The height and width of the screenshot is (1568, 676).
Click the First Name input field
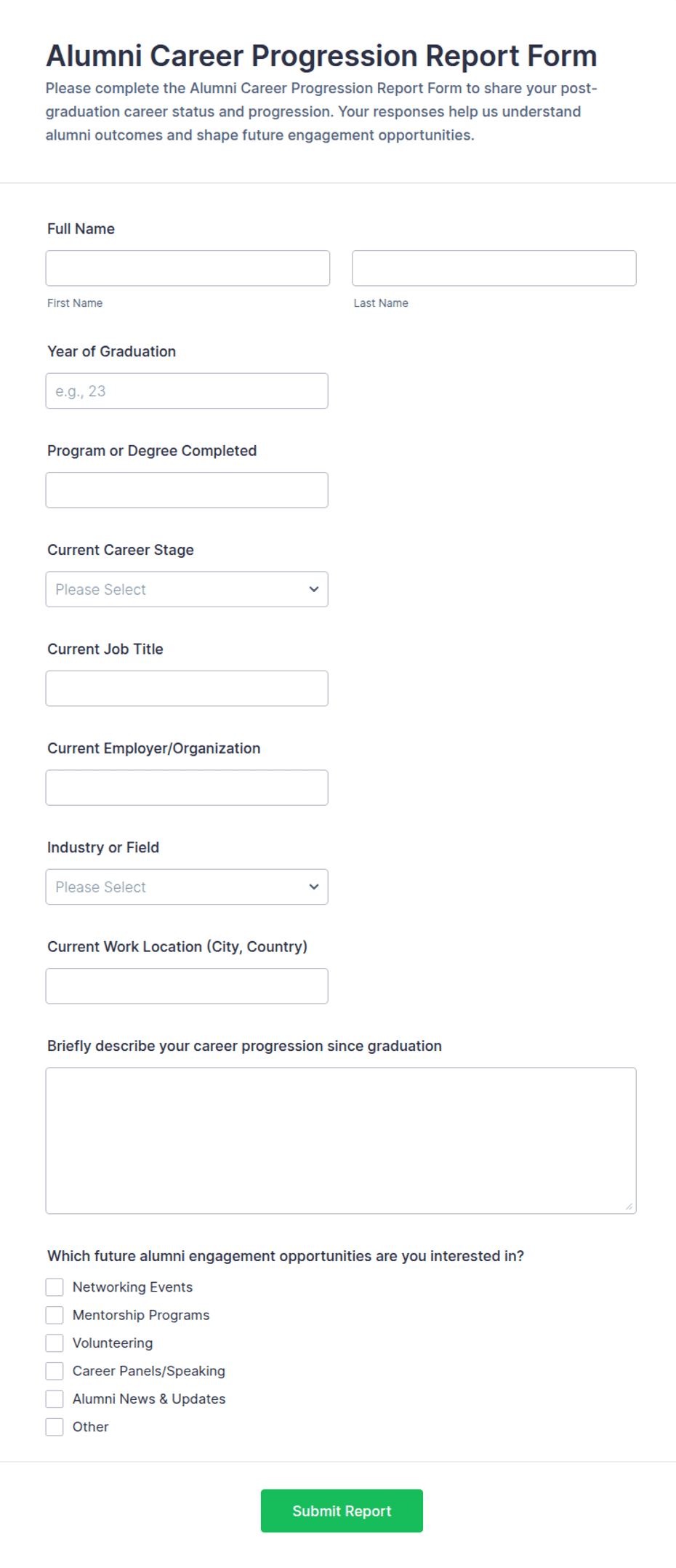(x=188, y=268)
